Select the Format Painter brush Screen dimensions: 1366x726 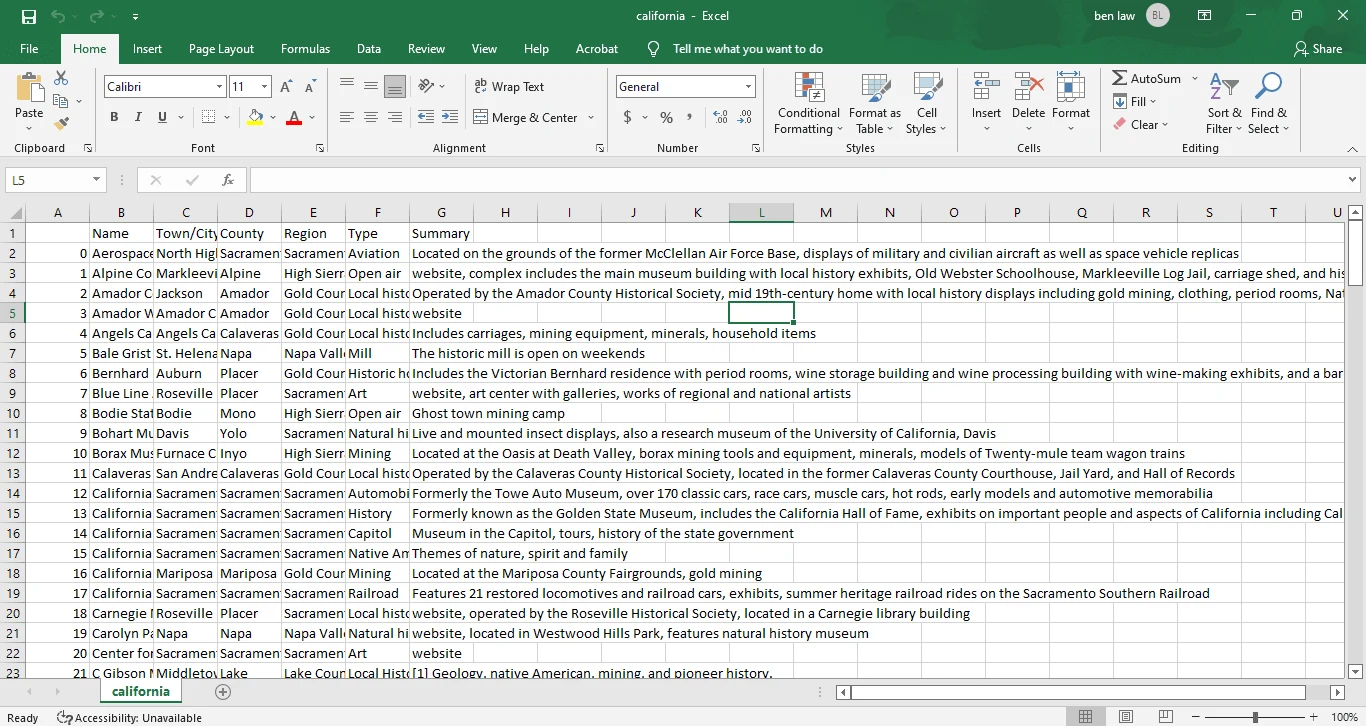pos(61,124)
